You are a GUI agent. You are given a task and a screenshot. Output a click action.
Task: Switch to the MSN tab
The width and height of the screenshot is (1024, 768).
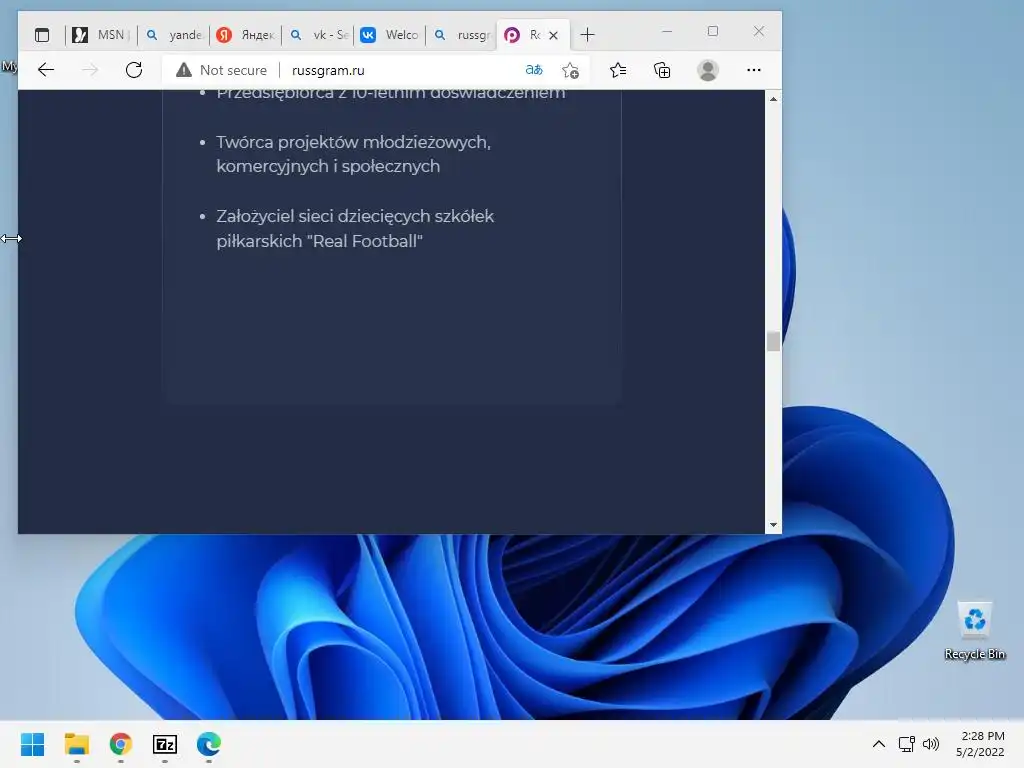tap(101, 35)
